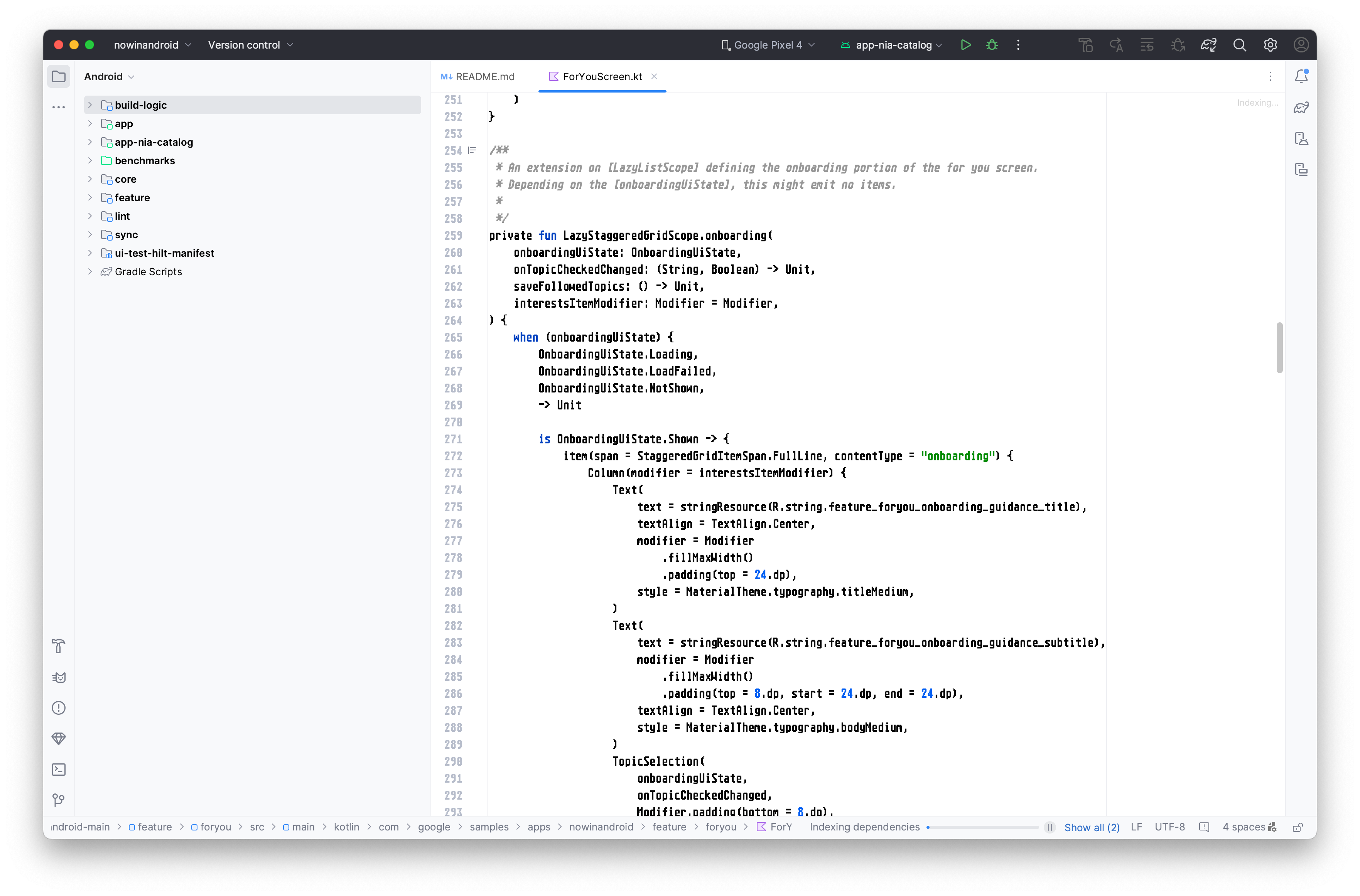Click the Debug bug icon
Screen dimensions: 1360x896
(992, 45)
